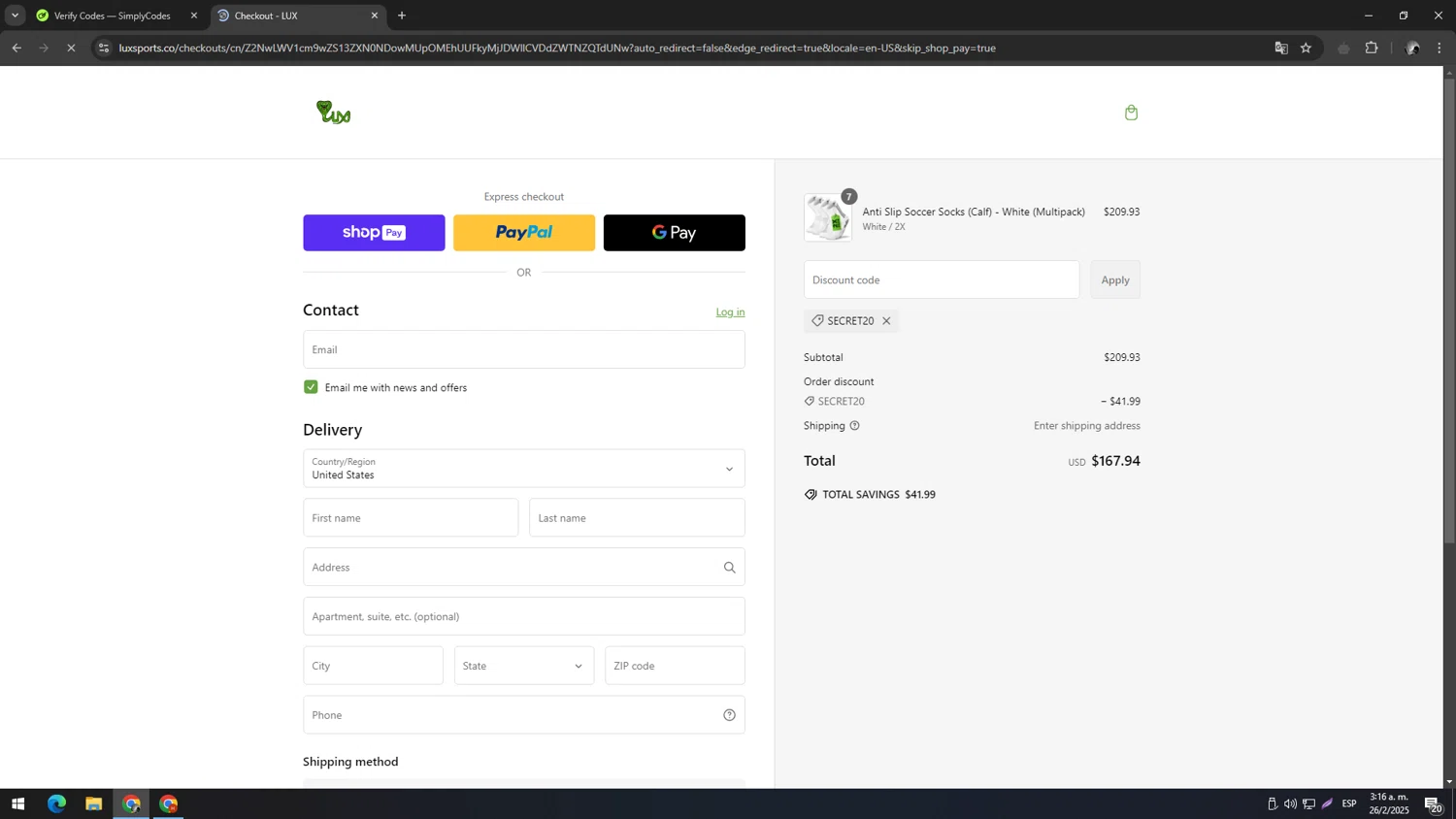Click the taskbar volume speaker icon
Screen dimensions: 1456x819
pyautogui.click(x=1290, y=803)
